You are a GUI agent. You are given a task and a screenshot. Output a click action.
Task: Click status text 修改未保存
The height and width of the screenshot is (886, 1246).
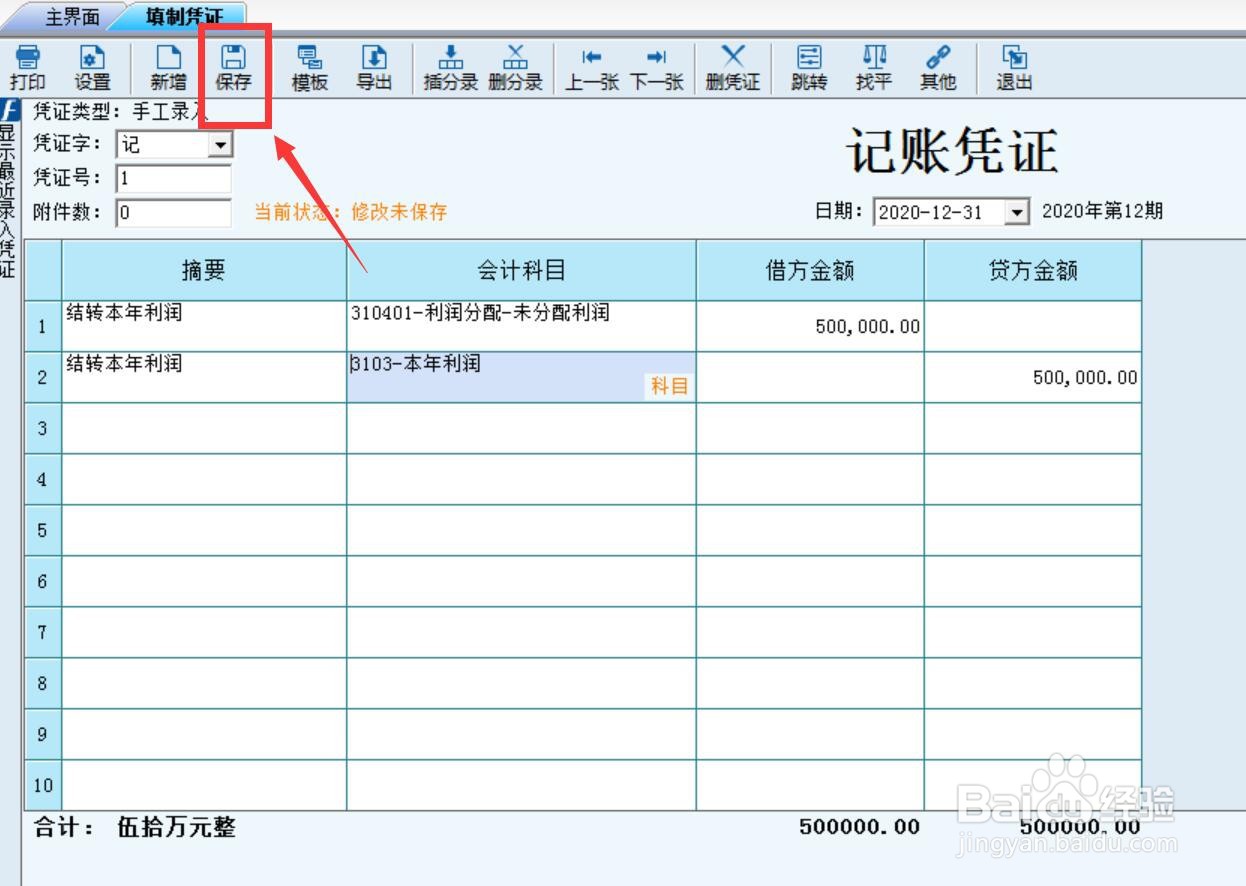point(399,212)
